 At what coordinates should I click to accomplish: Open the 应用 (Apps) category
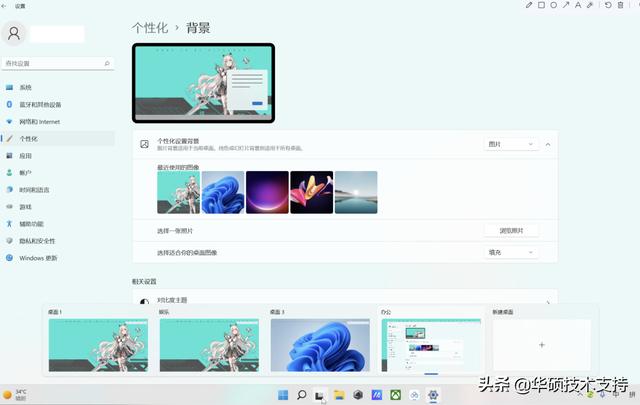click(58, 156)
